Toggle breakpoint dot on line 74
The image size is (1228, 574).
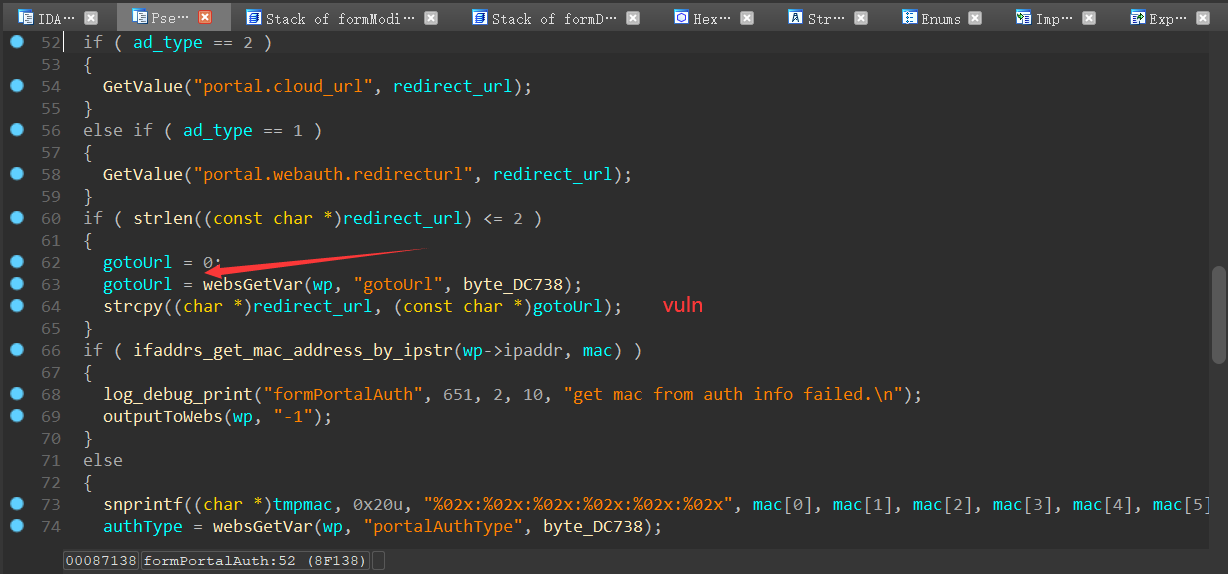pos(17,525)
